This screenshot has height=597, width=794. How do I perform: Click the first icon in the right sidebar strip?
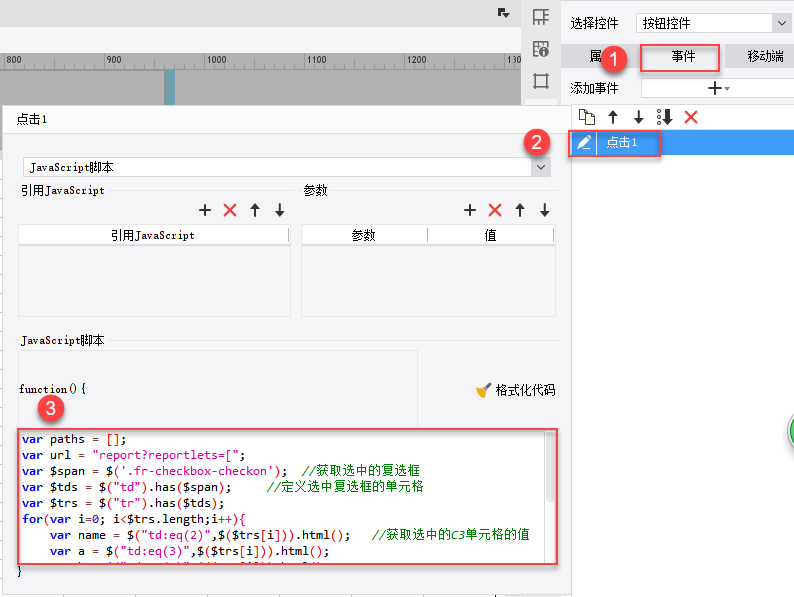tap(541, 17)
